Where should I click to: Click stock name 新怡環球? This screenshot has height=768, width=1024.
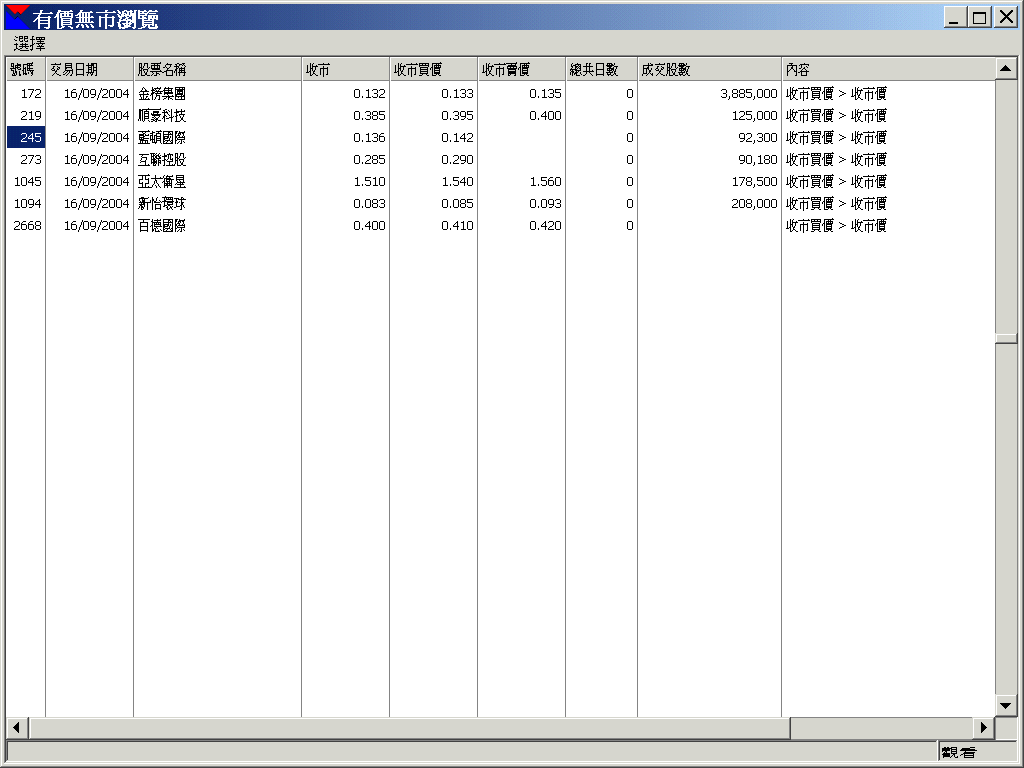162,203
